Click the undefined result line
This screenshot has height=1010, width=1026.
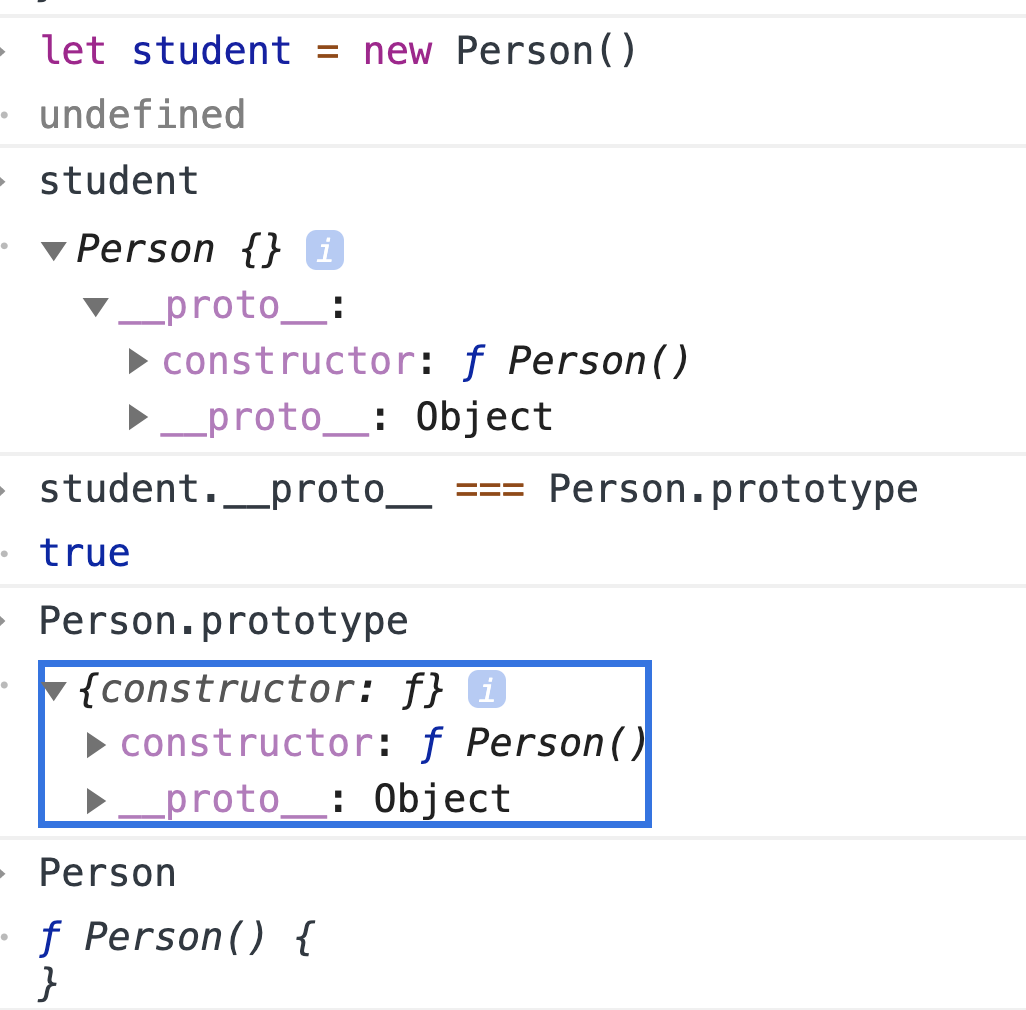point(142,115)
